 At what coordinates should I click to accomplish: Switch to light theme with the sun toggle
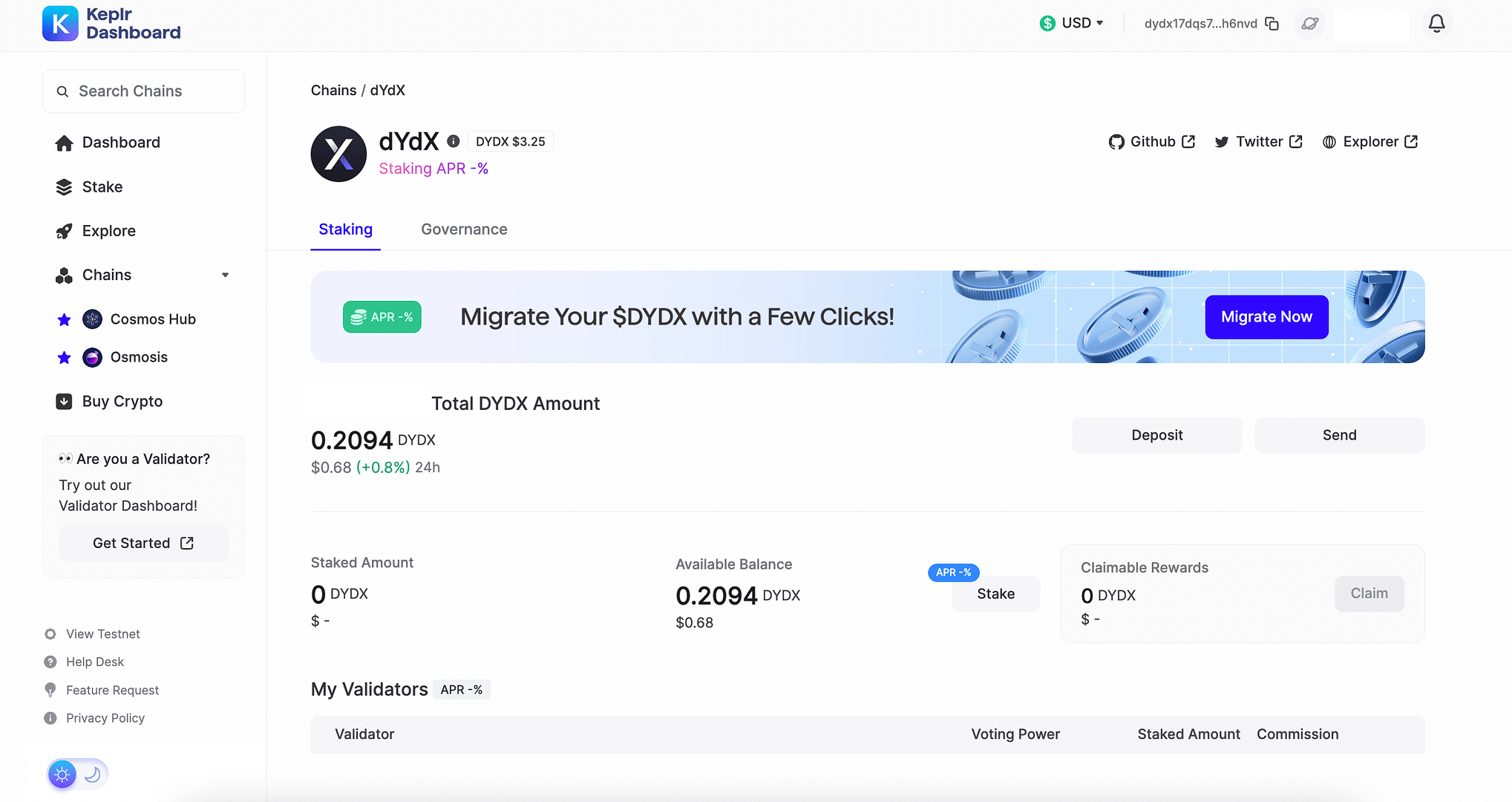(62, 774)
